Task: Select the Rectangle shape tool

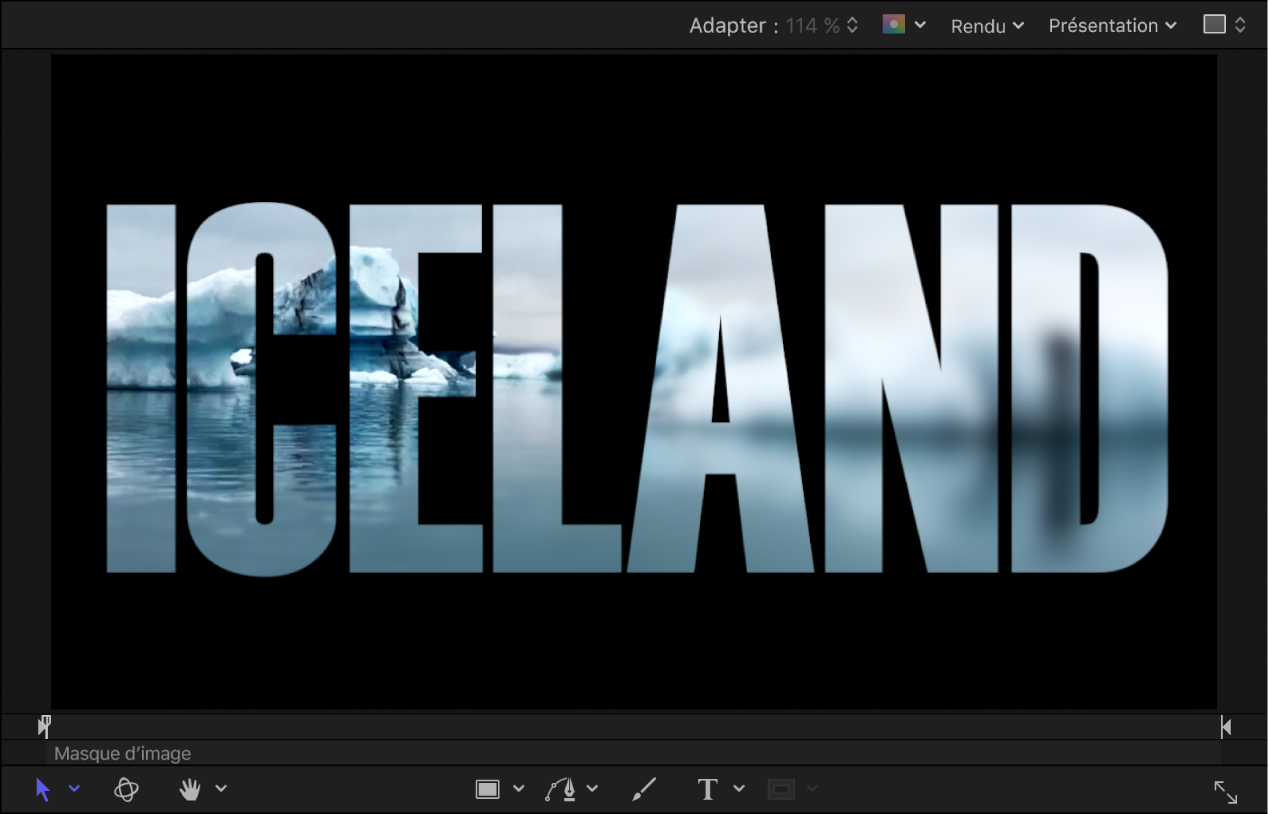Action: click(487, 789)
